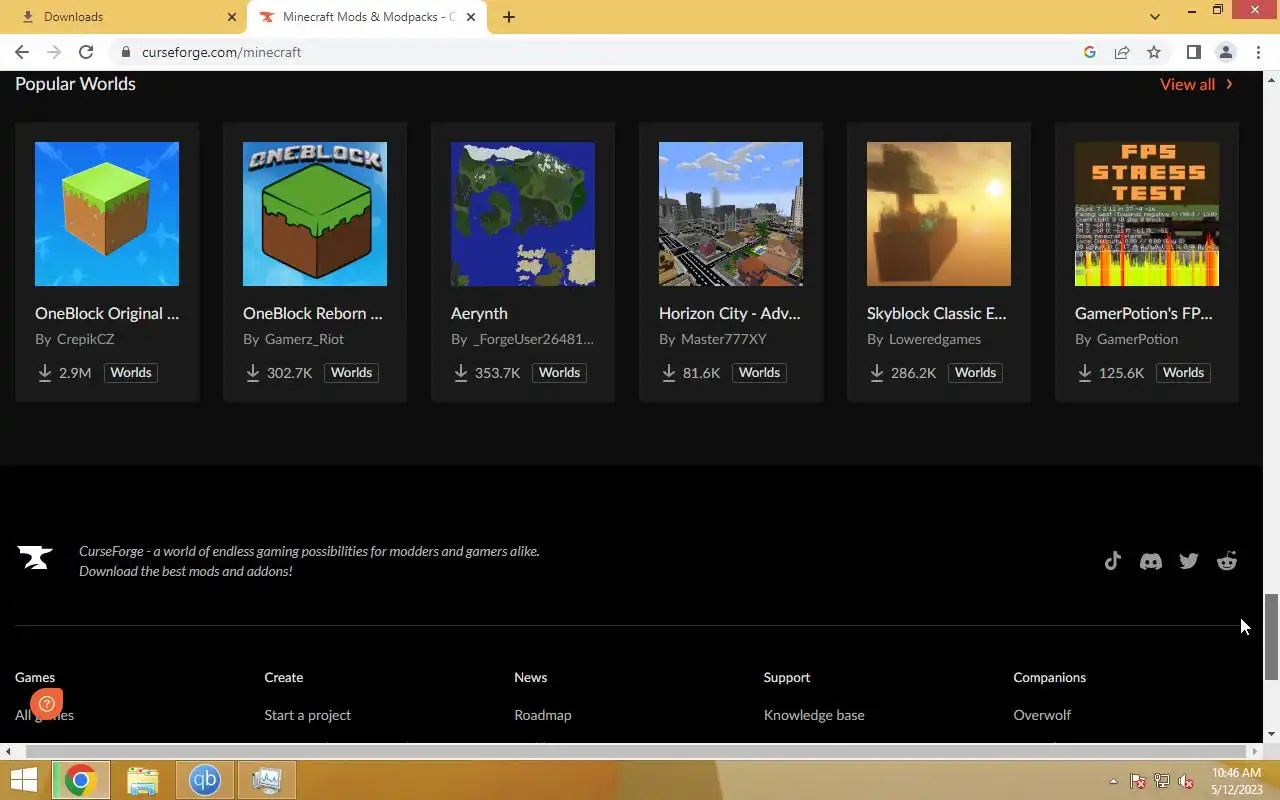Expand the Chrome tab search chevron

(x=1155, y=17)
